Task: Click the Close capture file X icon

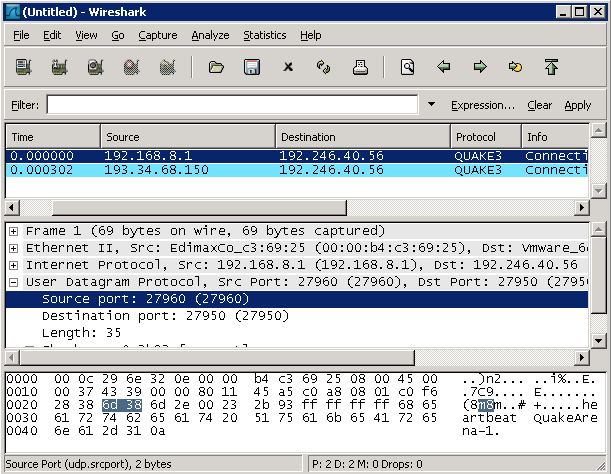Action: pyautogui.click(x=288, y=68)
